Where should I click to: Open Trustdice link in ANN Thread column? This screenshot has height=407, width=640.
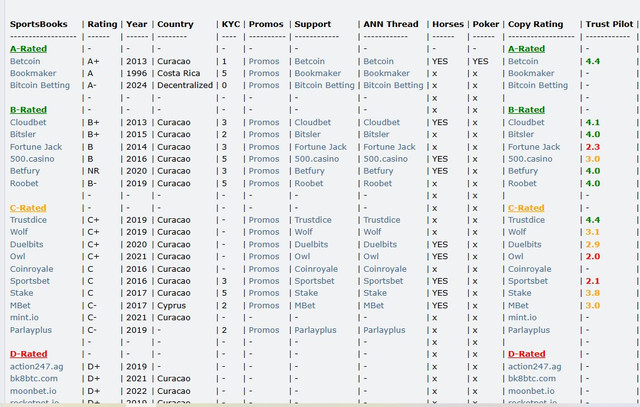click(382, 220)
